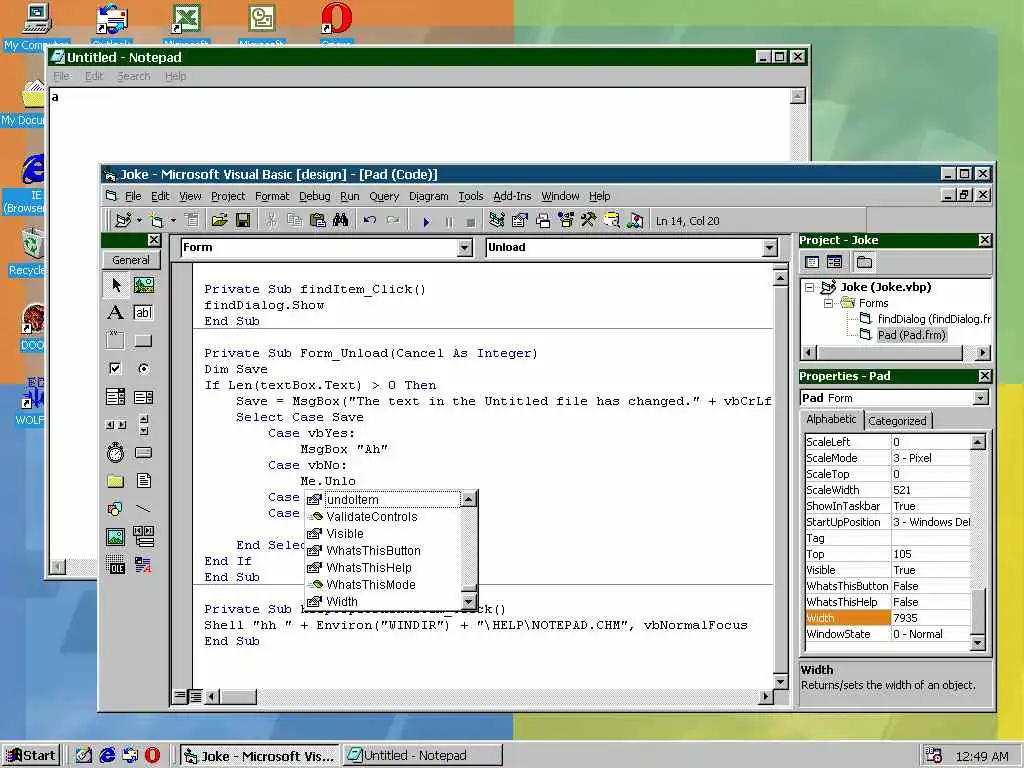Select the Pointer tool in the toolbox

tap(116, 285)
